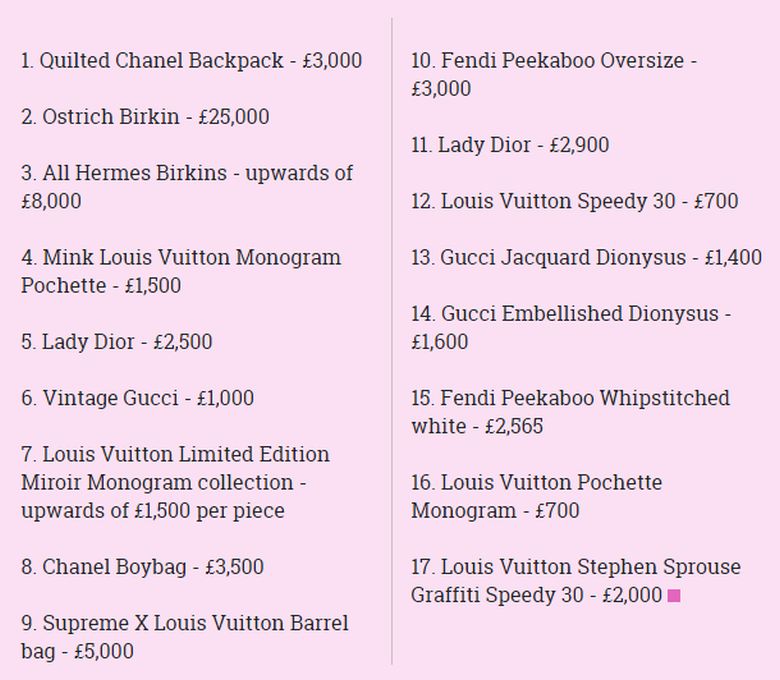Click the Gucci Embellished Dionysus entry
780x680 pixels.
pos(571,328)
